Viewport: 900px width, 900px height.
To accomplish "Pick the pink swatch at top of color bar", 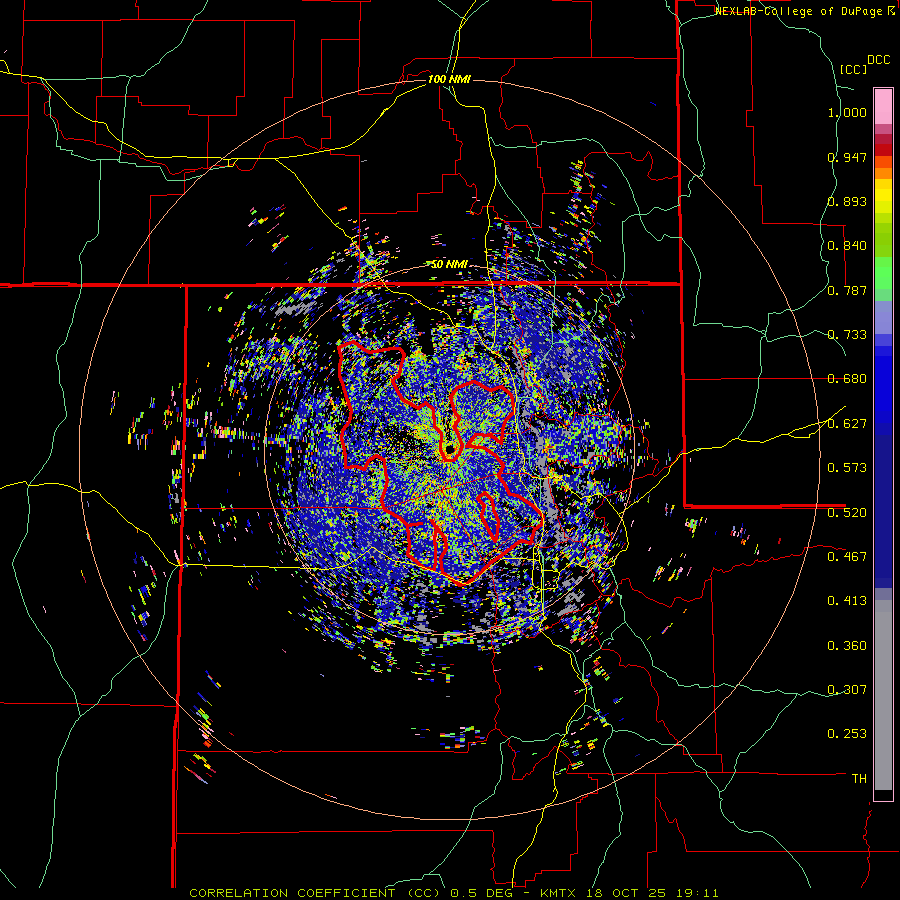I will tap(883, 106).
